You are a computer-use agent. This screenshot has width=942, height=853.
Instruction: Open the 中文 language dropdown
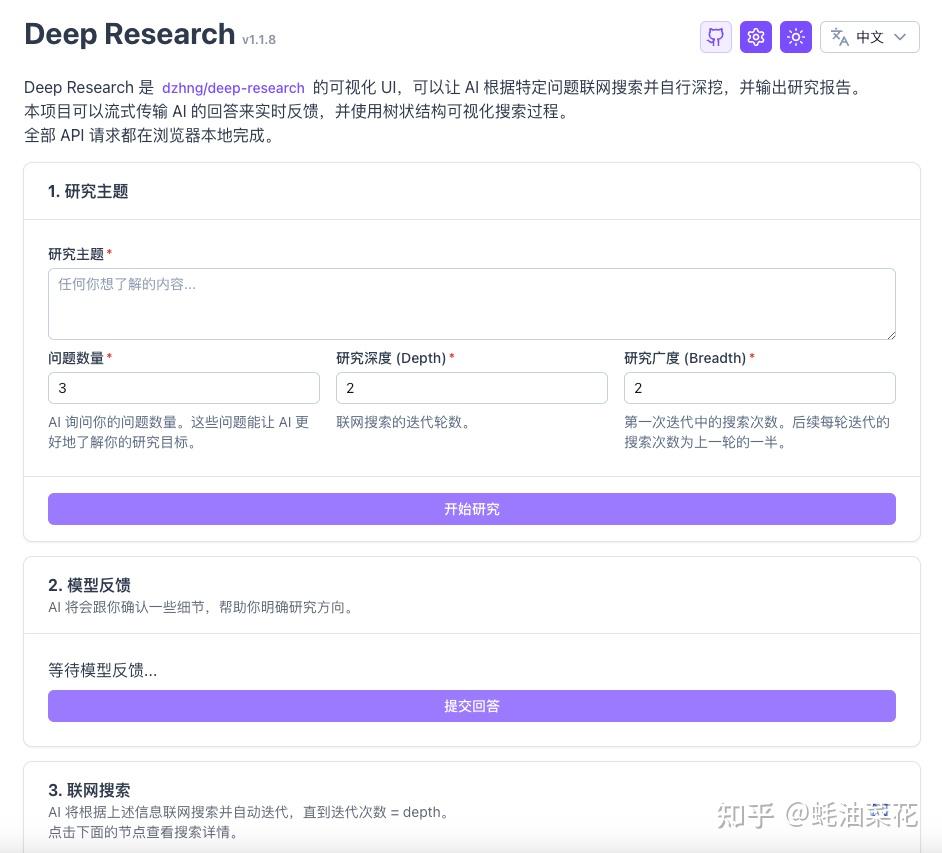click(x=869, y=37)
